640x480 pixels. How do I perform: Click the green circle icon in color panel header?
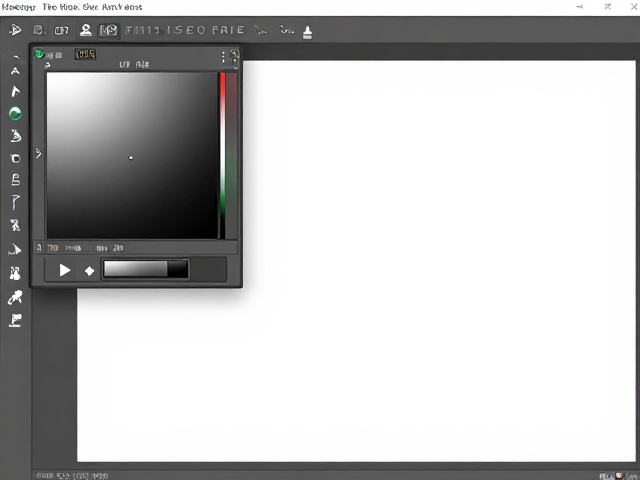tap(39, 53)
